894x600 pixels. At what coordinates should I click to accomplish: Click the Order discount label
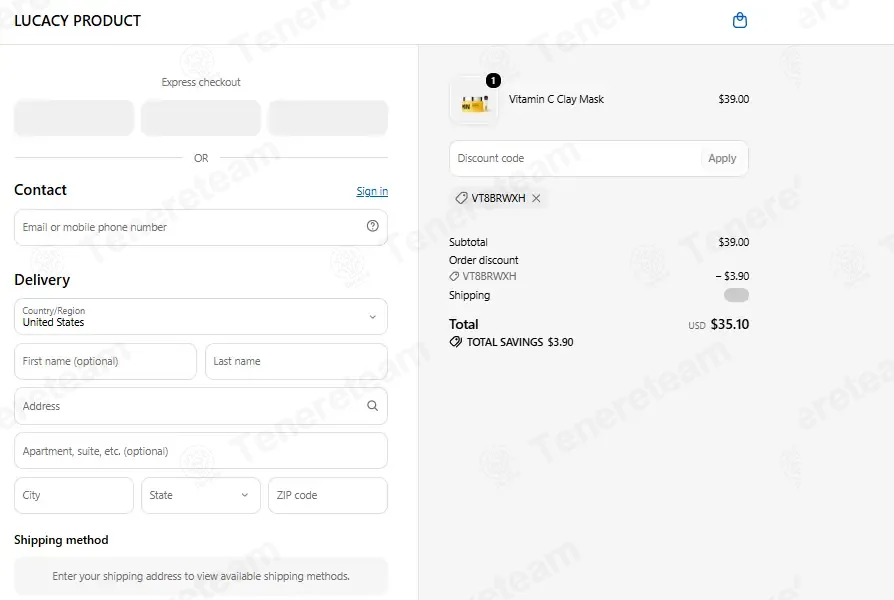point(483,260)
